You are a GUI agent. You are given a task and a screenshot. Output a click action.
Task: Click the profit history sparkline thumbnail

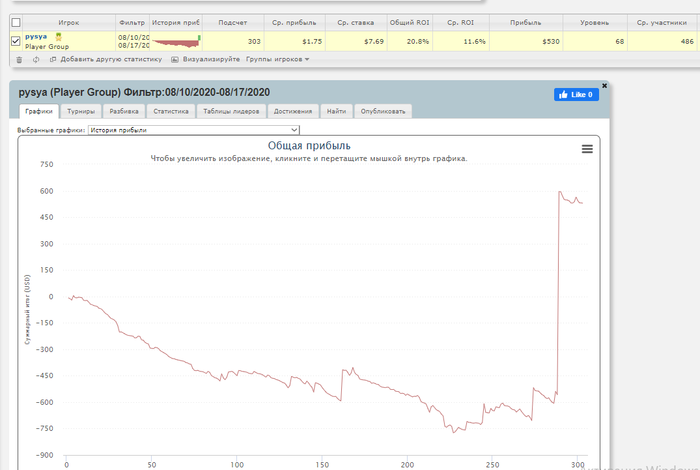176,42
